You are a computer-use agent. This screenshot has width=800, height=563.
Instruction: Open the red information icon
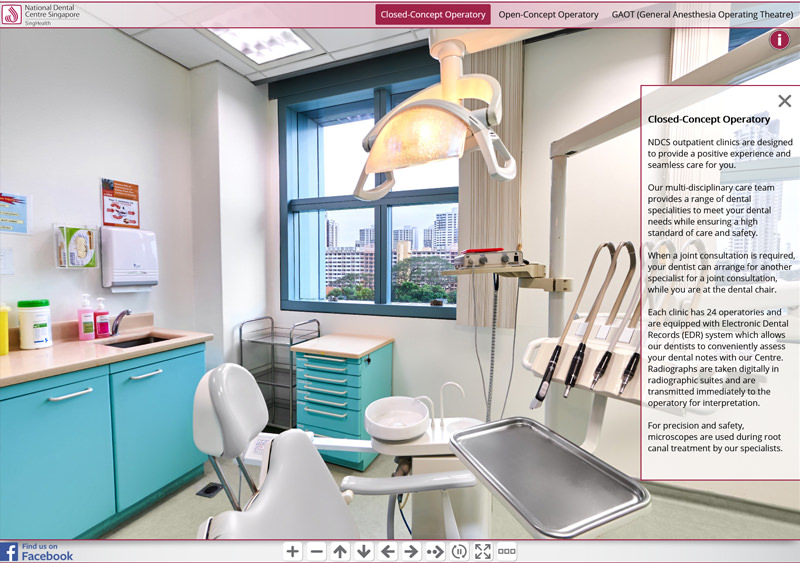[779, 40]
